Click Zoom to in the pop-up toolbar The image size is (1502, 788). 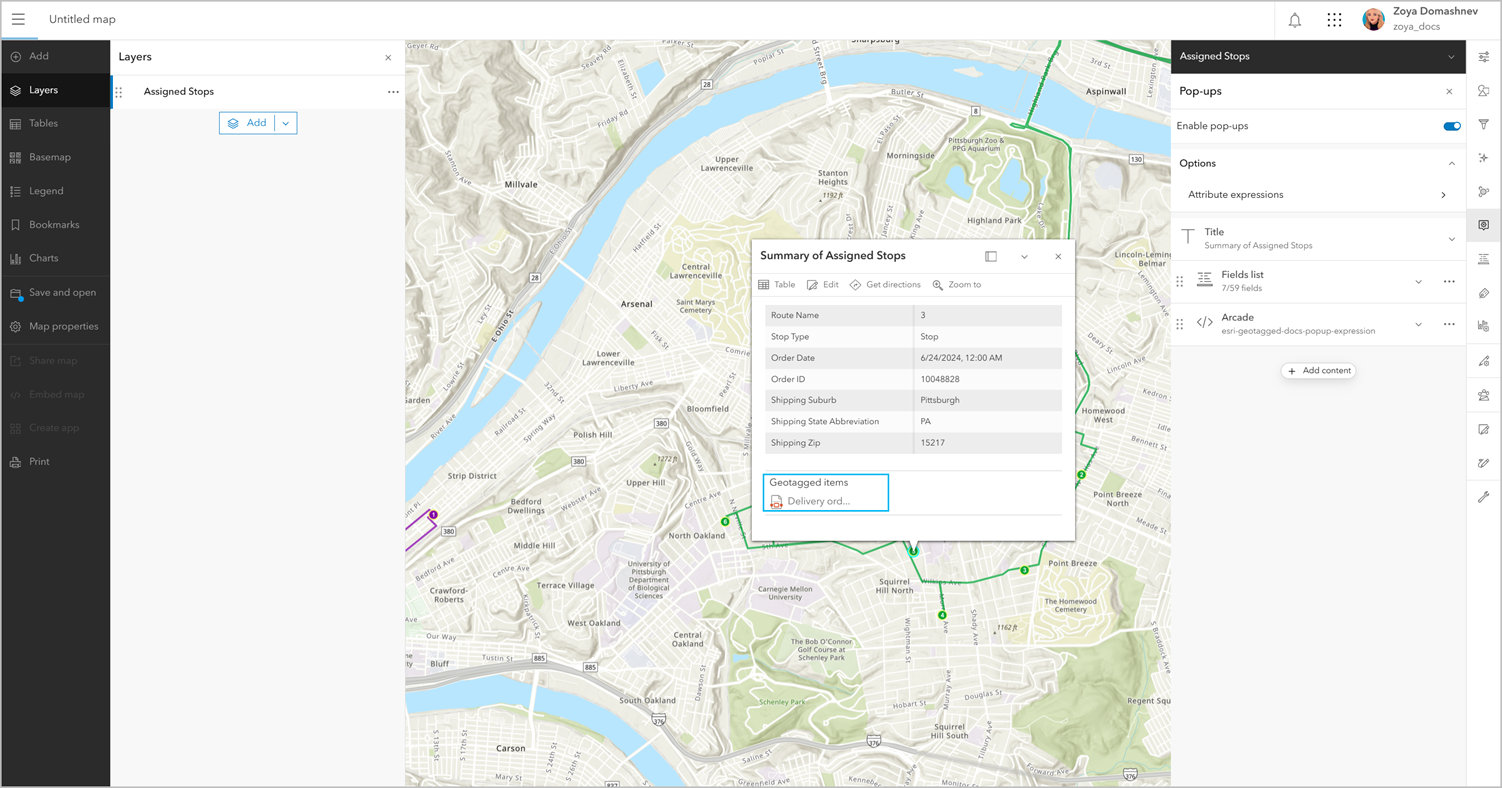956,284
